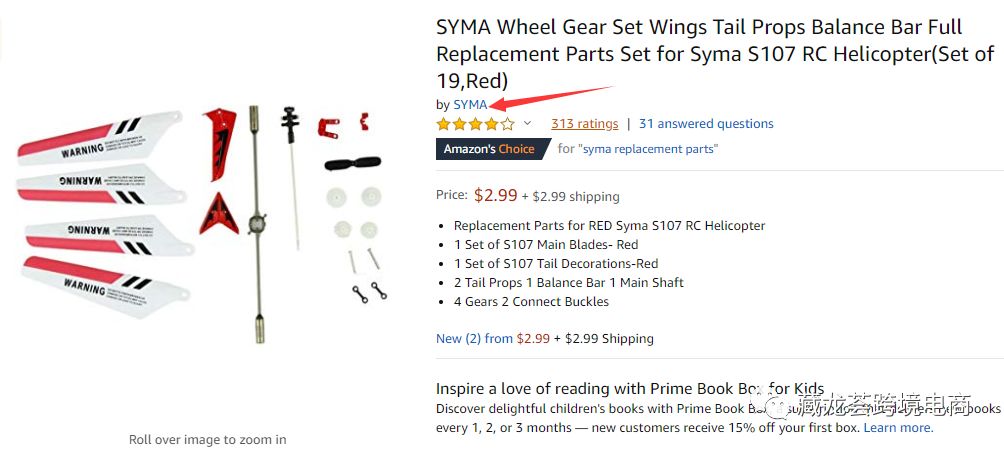Open the 31 answered questions link
Viewport: 1004px width, 449px height.
pos(706,124)
